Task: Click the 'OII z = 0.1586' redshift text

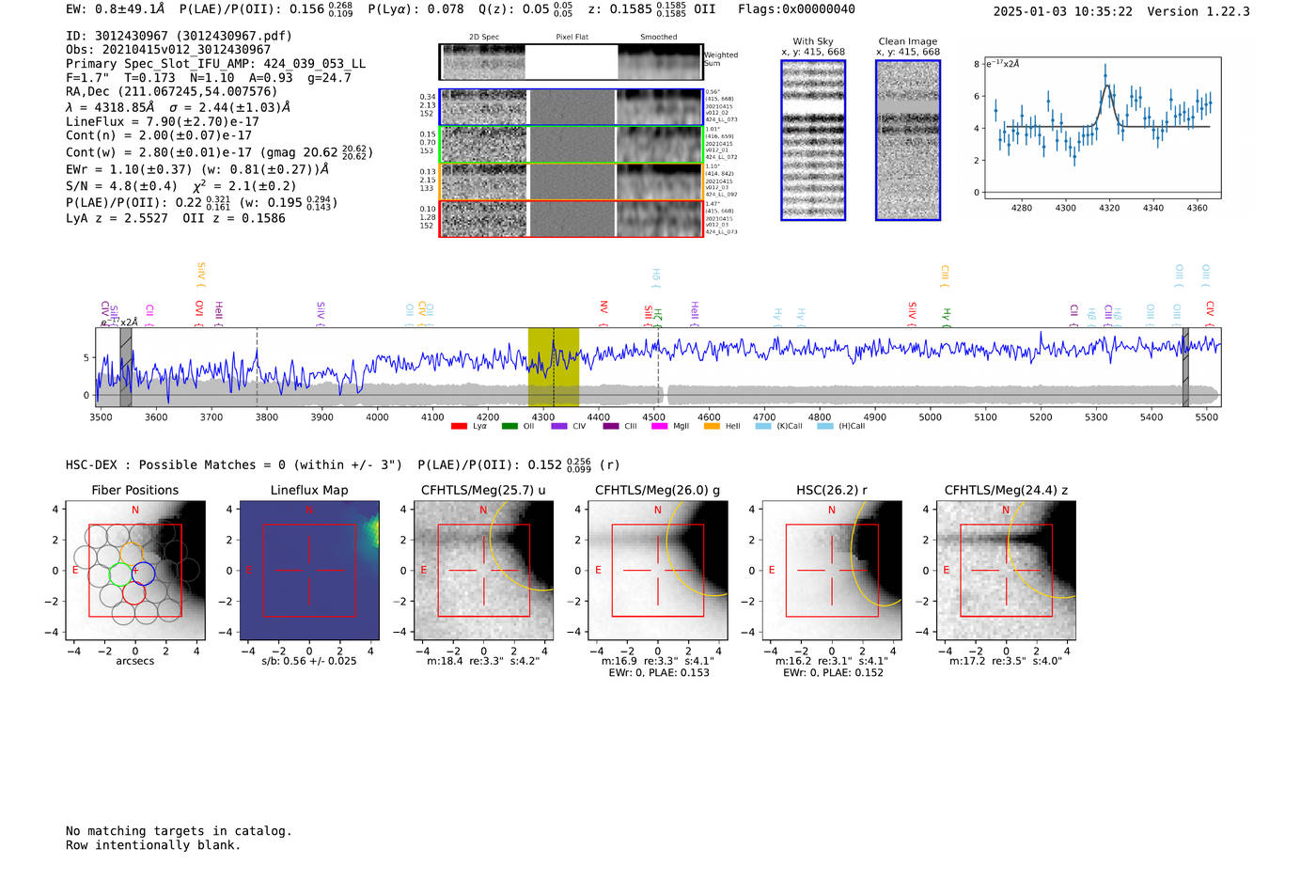Action: pos(234,218)
